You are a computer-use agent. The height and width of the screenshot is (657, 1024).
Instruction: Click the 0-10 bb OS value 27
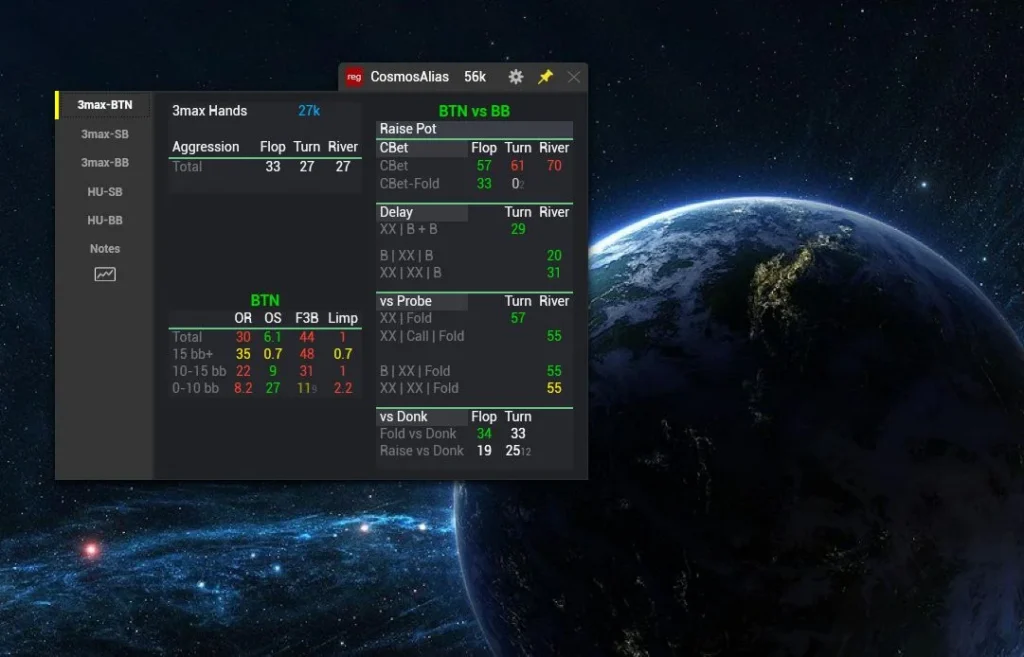click(x=273, y=388)
